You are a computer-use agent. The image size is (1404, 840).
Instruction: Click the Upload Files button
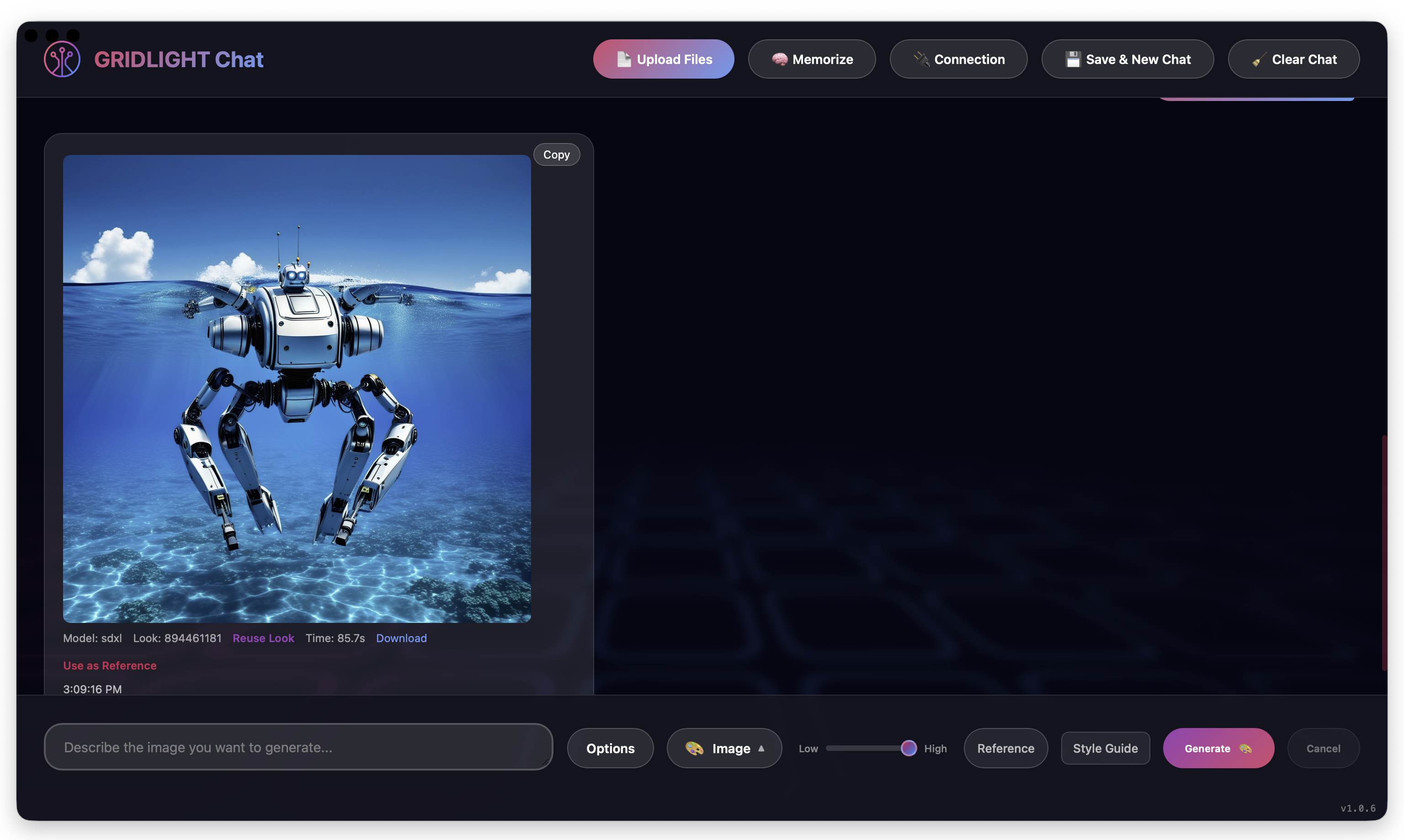tap(663, 59)
